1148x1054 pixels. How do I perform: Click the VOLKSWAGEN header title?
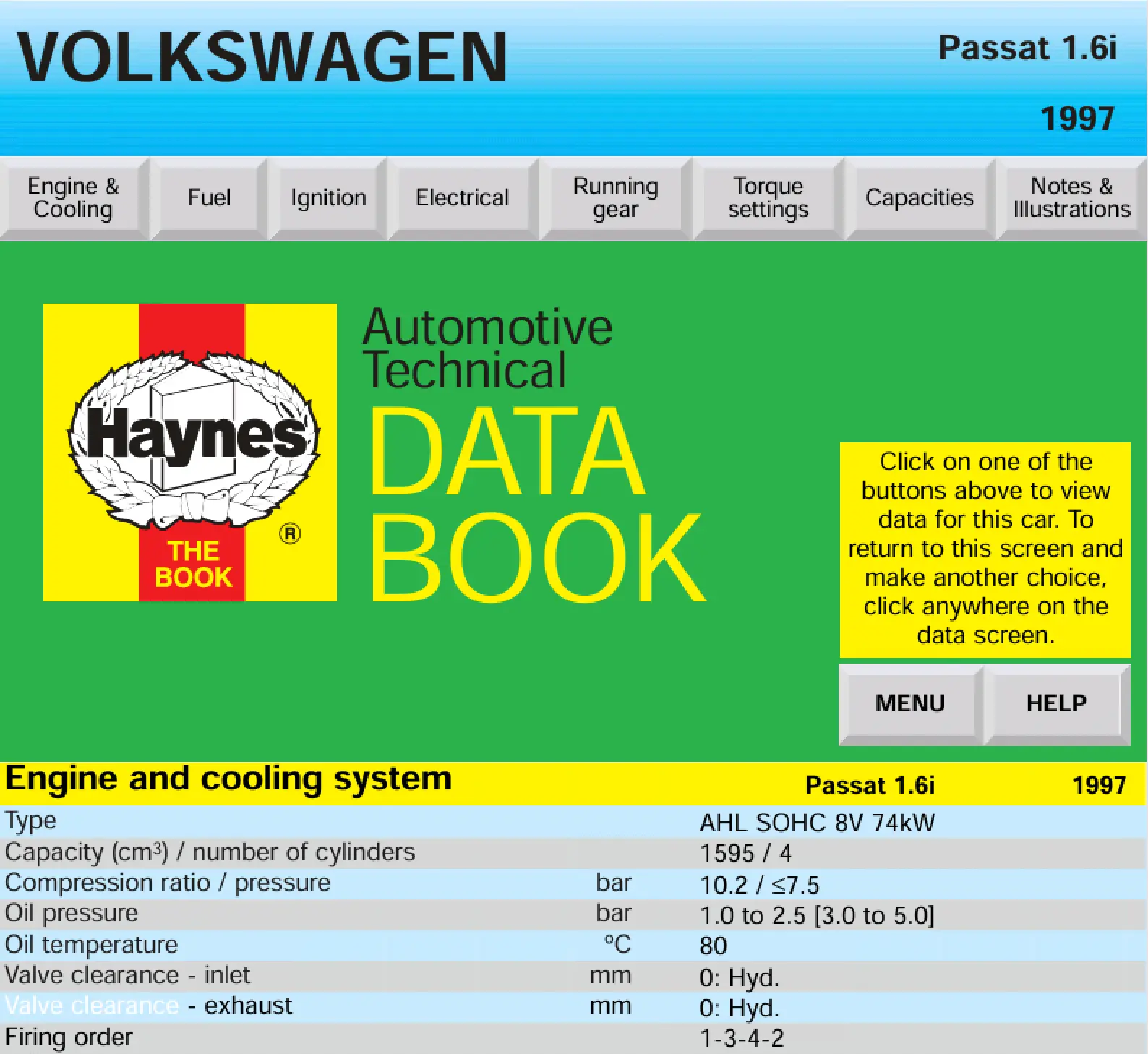tap(262, 58)
